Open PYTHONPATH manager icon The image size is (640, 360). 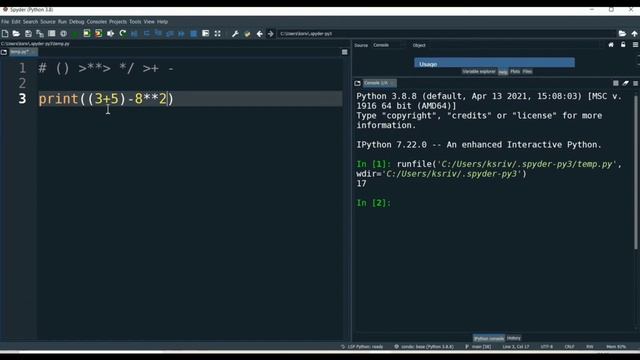tap(247, 34)
